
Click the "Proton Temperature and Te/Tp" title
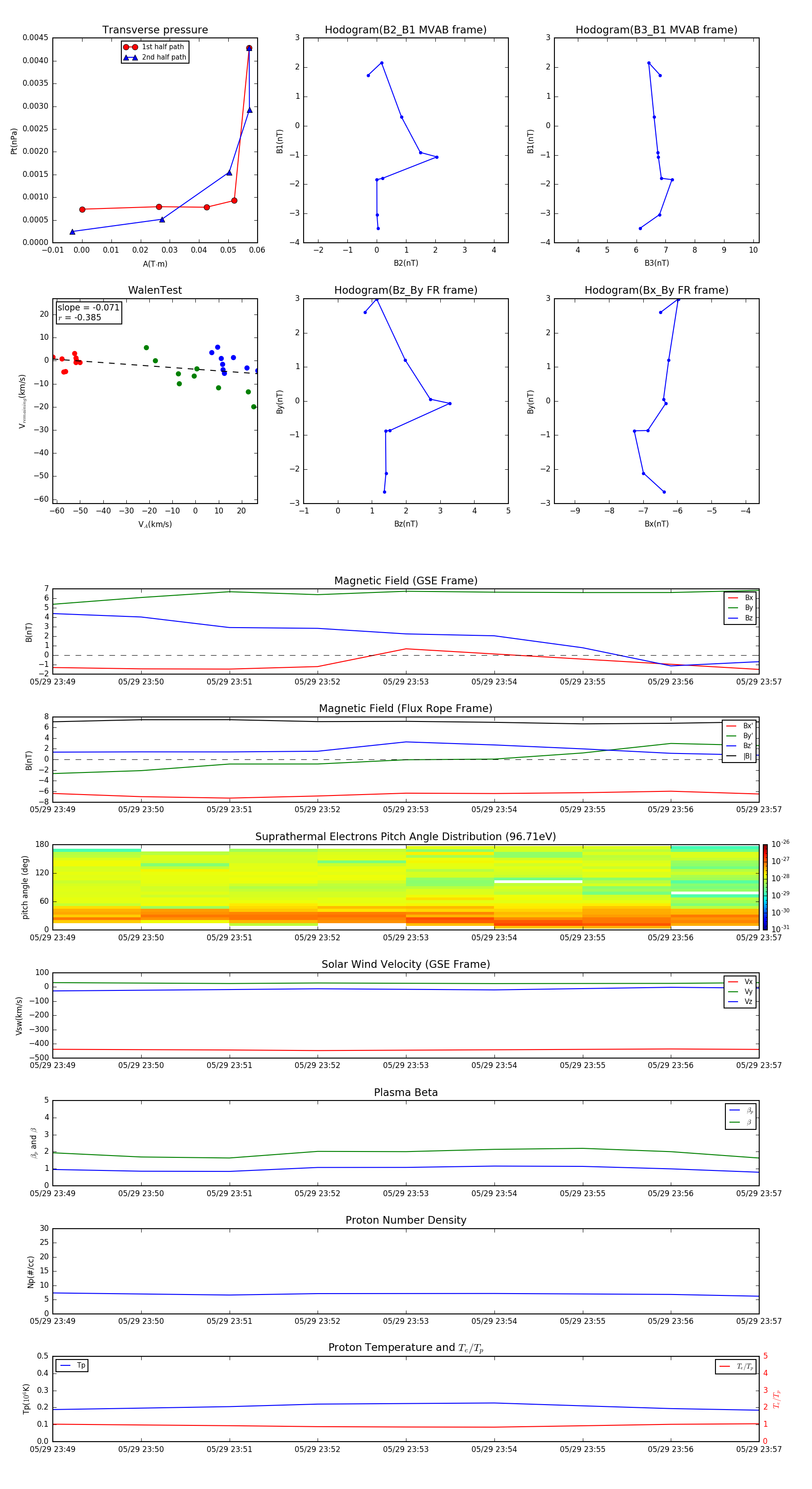coord(406,1347)
